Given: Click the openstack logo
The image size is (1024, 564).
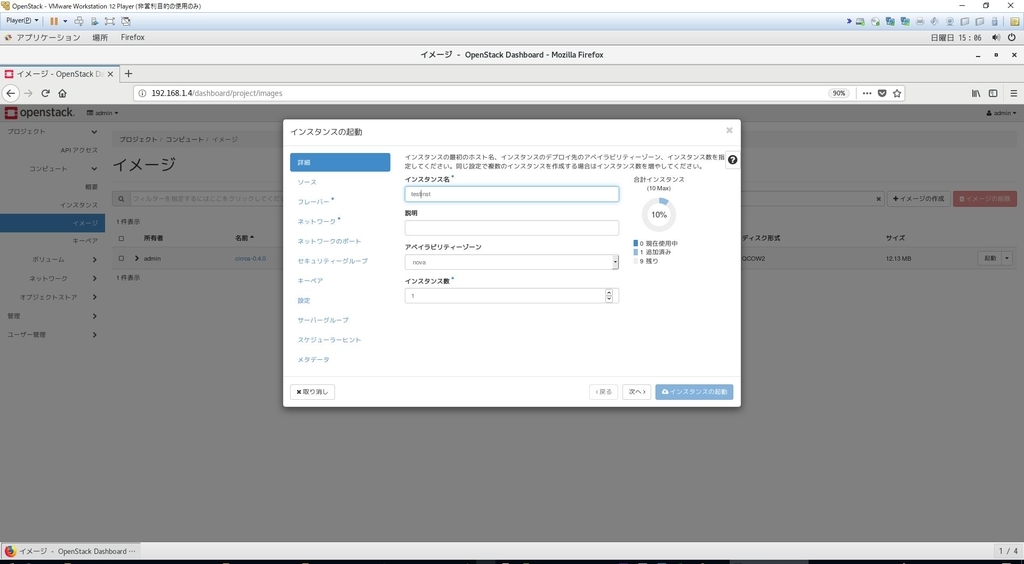Looking at the screenshot, I should 39,113.
